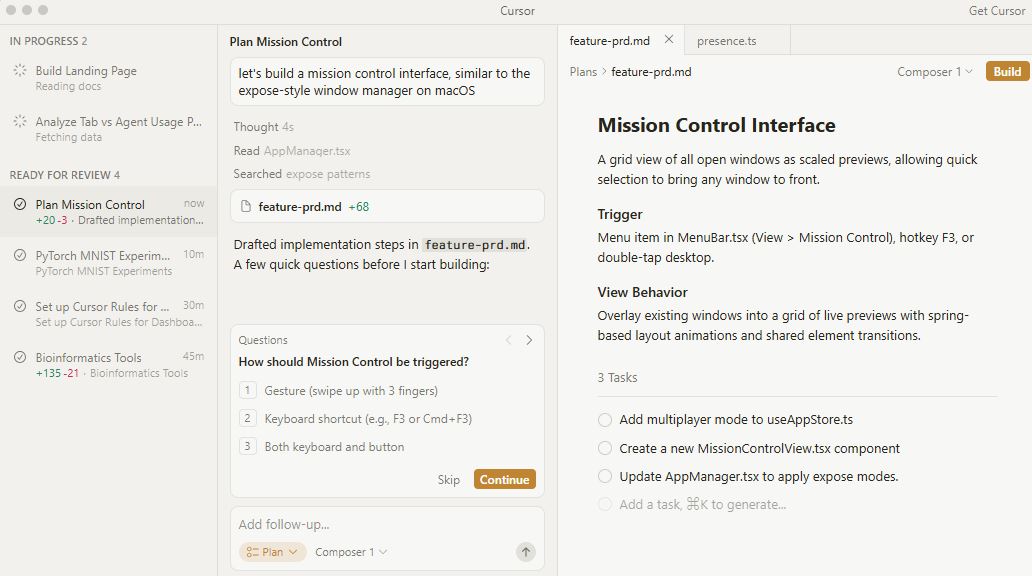
Task: Click Continue in the Questions card
Action: pyautogui.click(x=504, y=480)
